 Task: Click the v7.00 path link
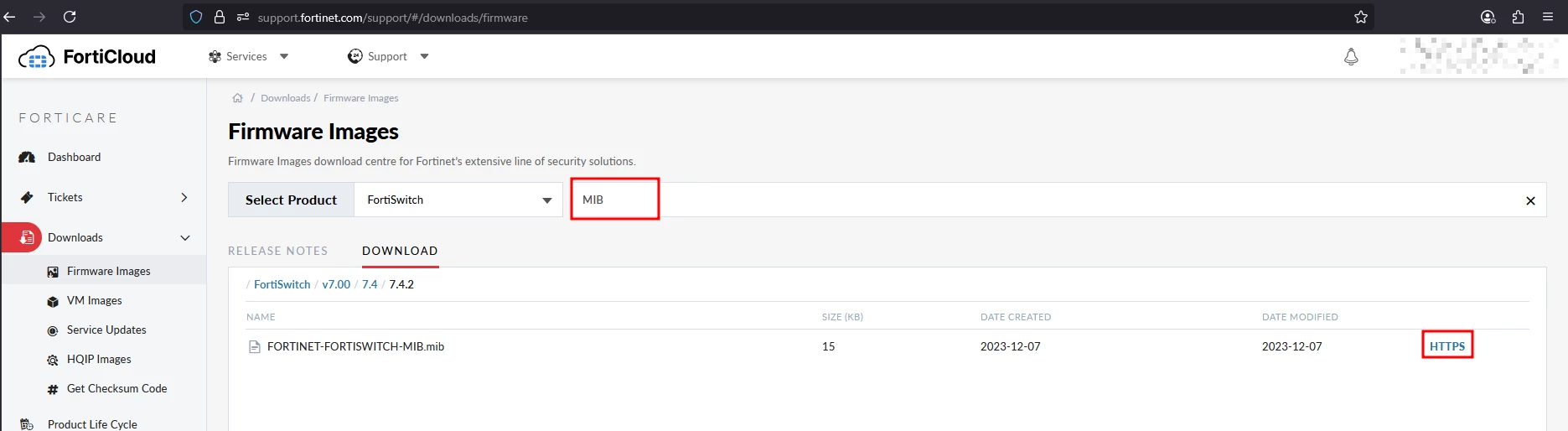point(336,284)
